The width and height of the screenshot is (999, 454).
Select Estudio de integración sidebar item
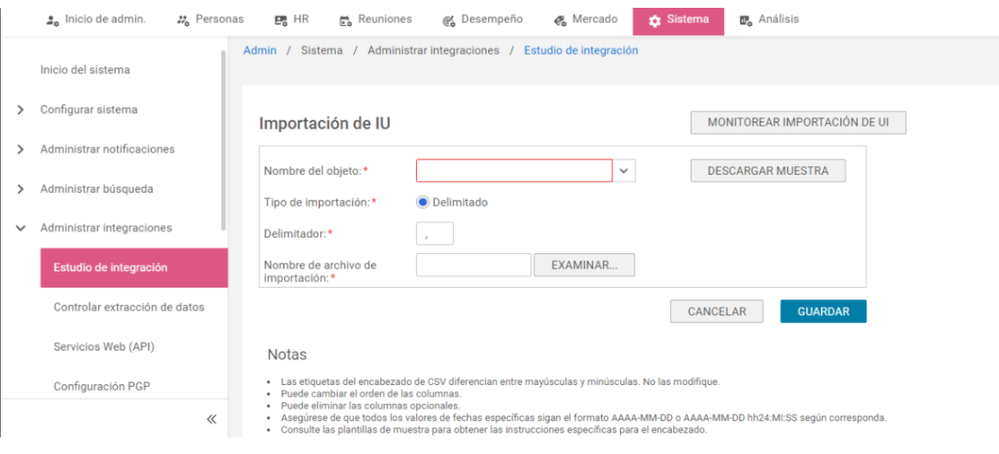click(134, 268)
